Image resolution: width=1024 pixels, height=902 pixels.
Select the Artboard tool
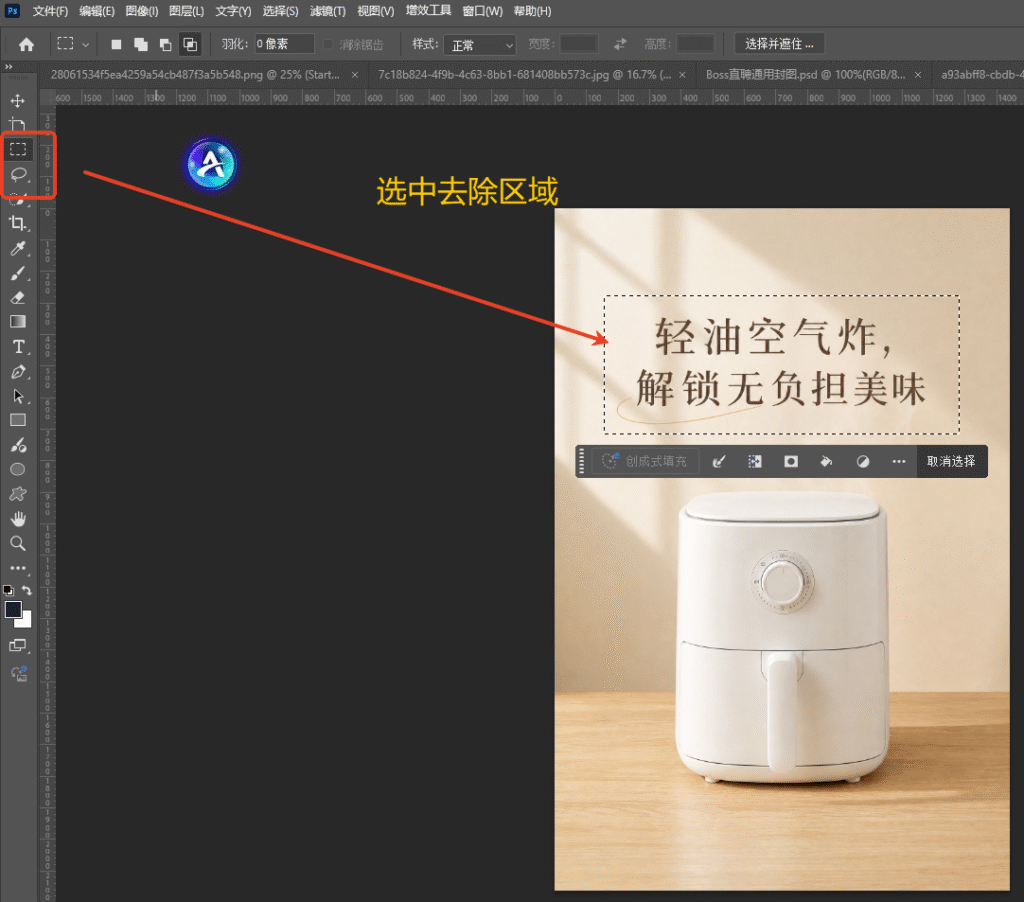[18, 125]
